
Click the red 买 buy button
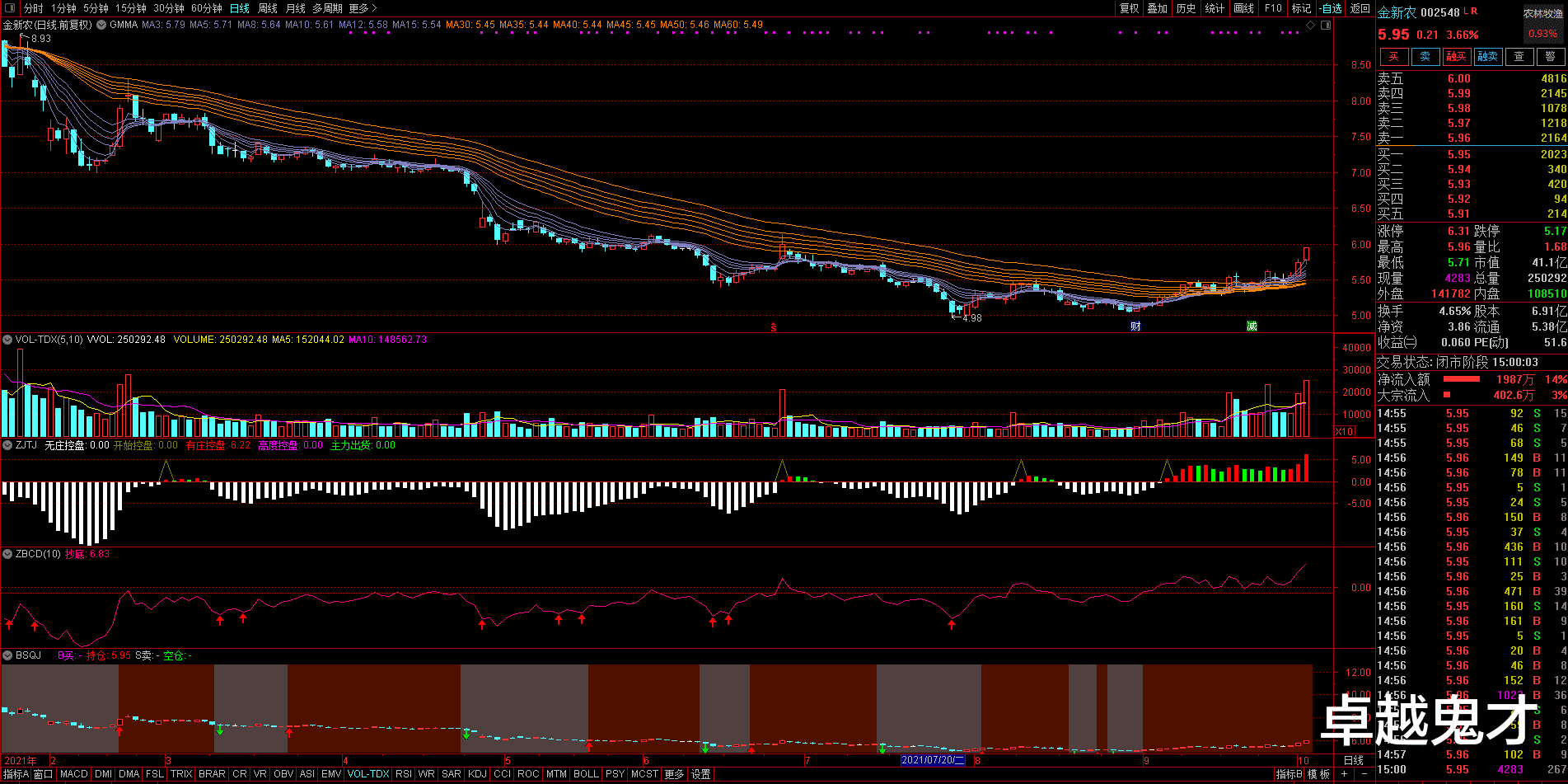point(1393,56)
